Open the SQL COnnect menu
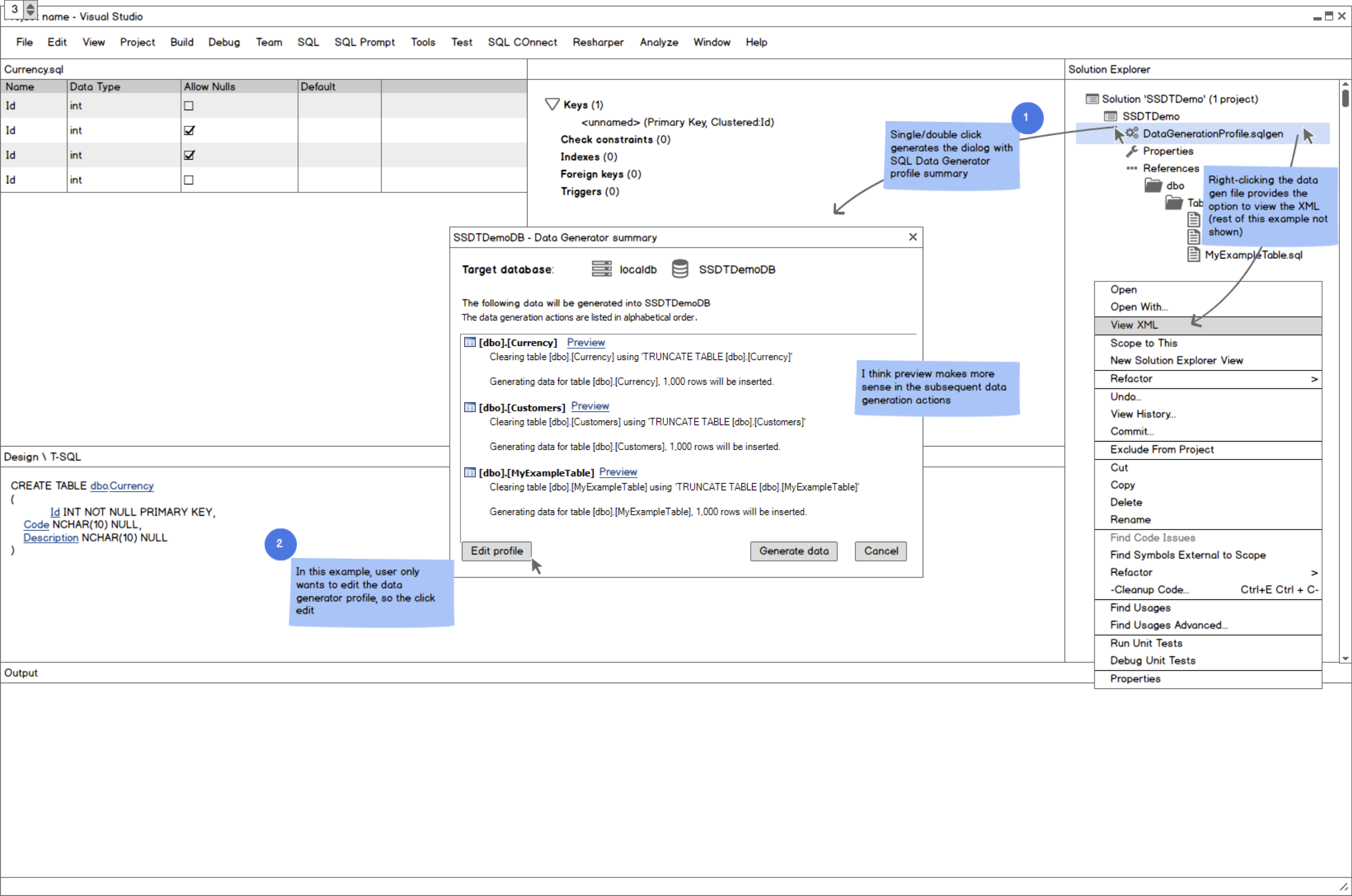This screenshot has height=896, width=1352. click(522, 42)
